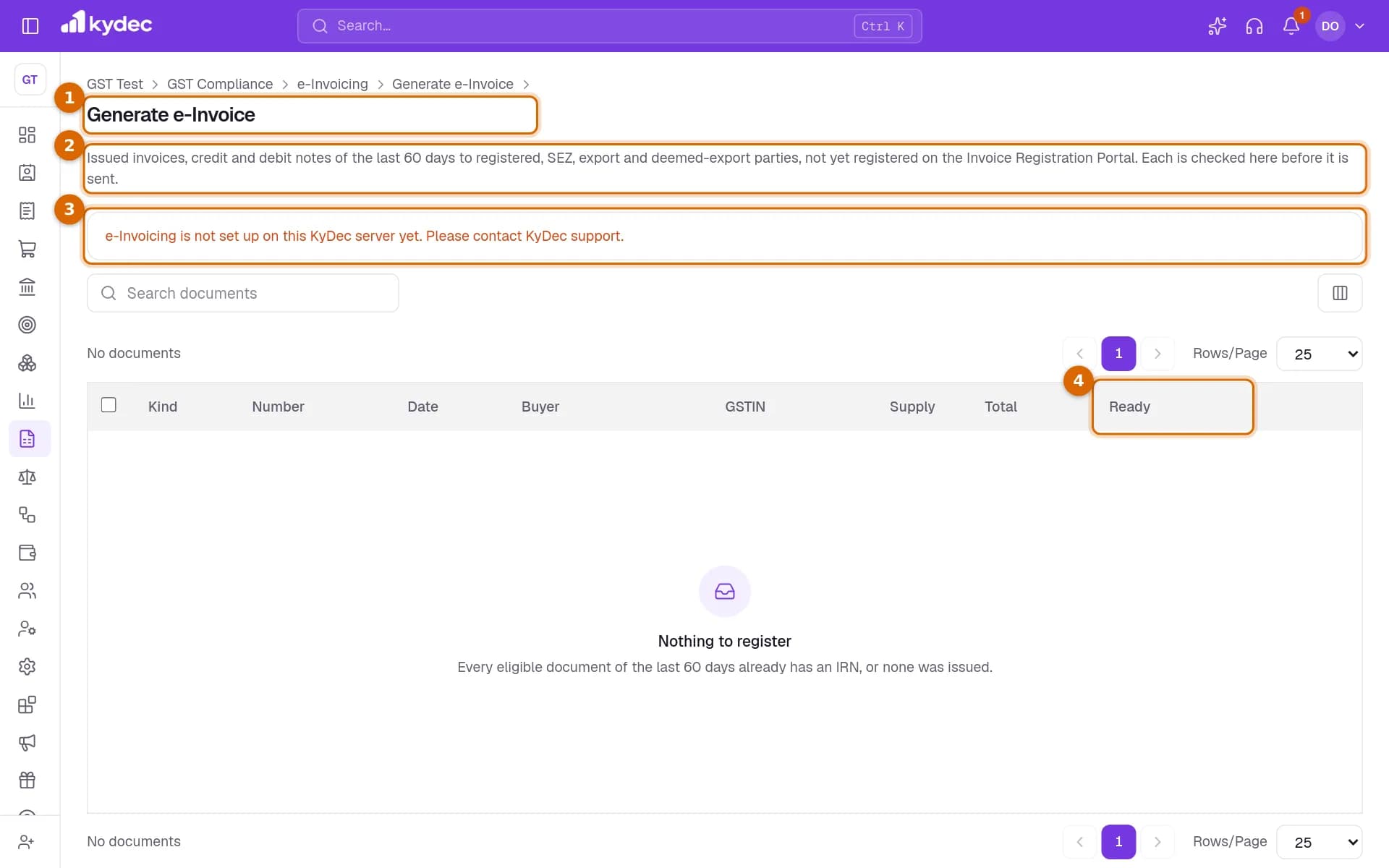This screenshot has width=1389, height=868.
Task: Expand the account menu chevron beside DO
Action: pyautogui.click(x=1359, y=26)
